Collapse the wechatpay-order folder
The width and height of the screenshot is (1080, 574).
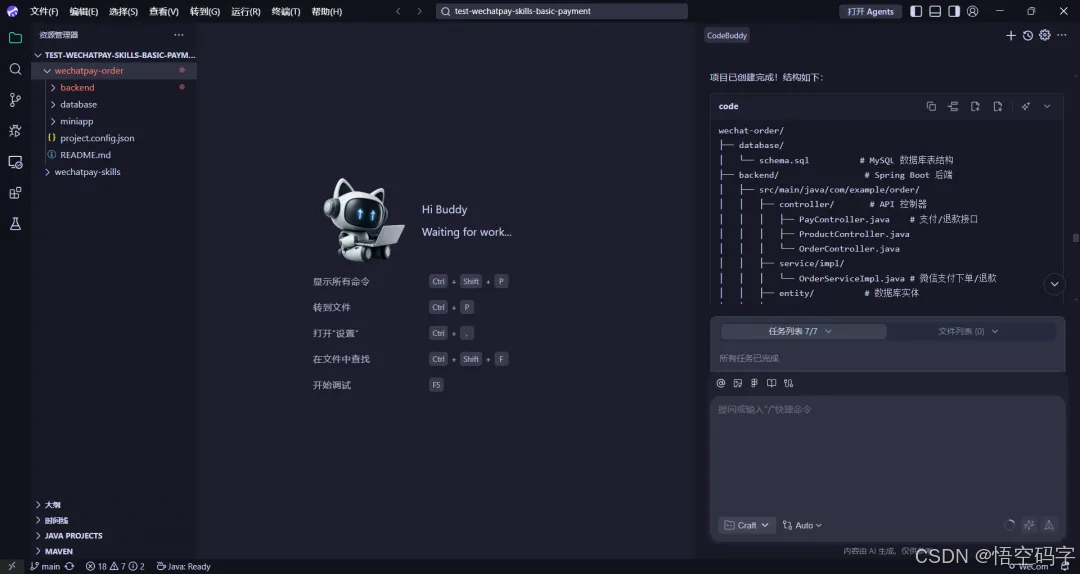point(114,70)
